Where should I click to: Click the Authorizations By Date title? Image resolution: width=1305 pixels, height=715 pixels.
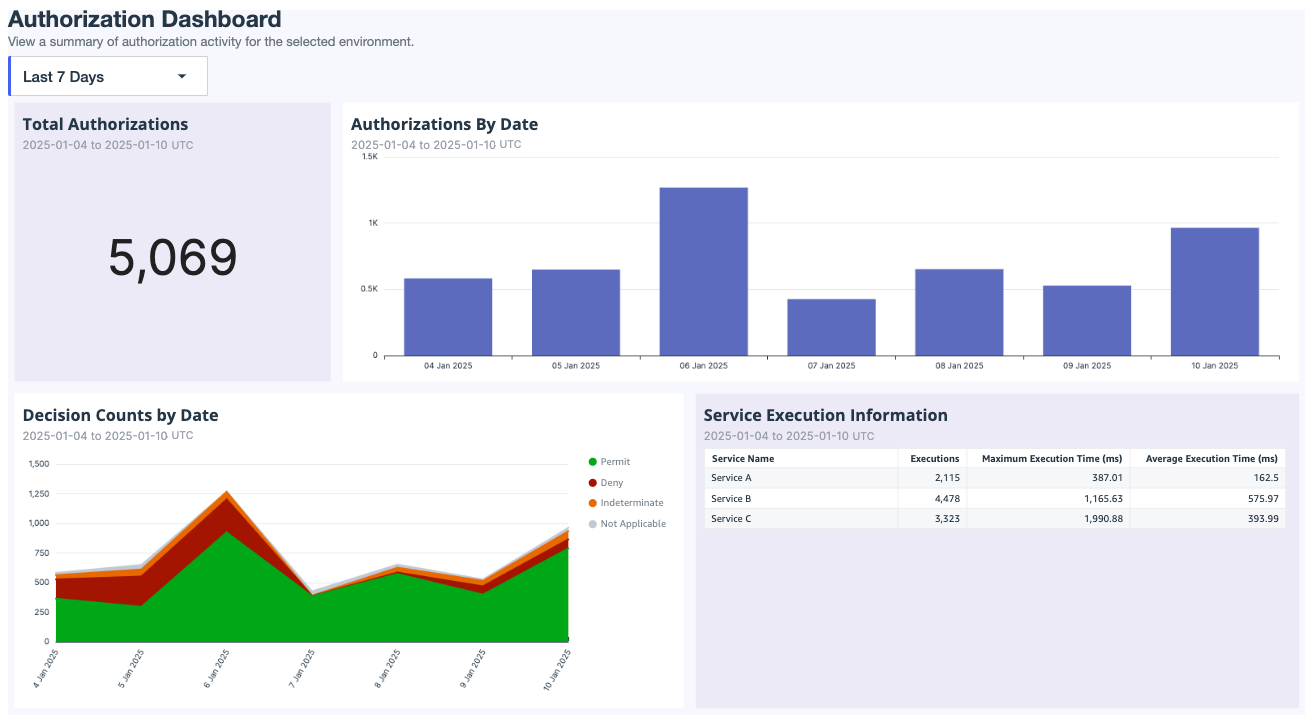point(444,125)
